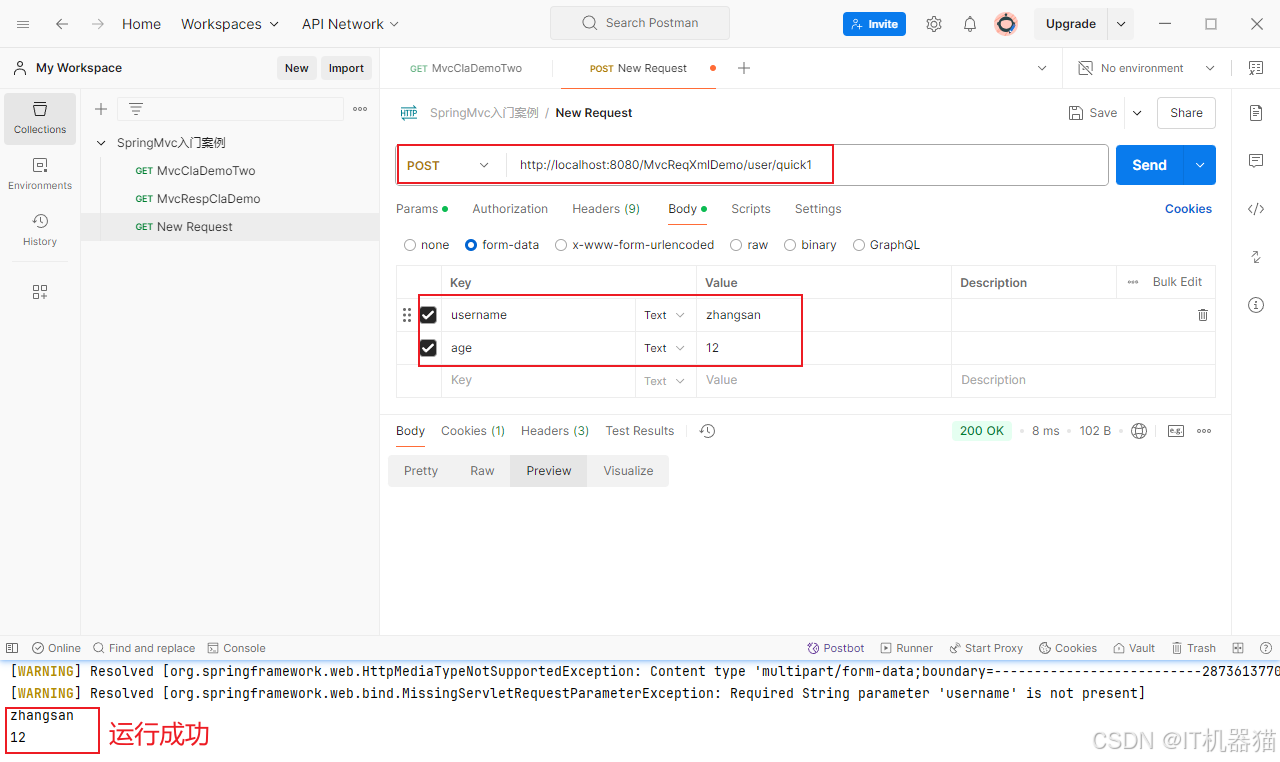Open the API Network dropdown

pyautogui.click(x=350, y=24)
